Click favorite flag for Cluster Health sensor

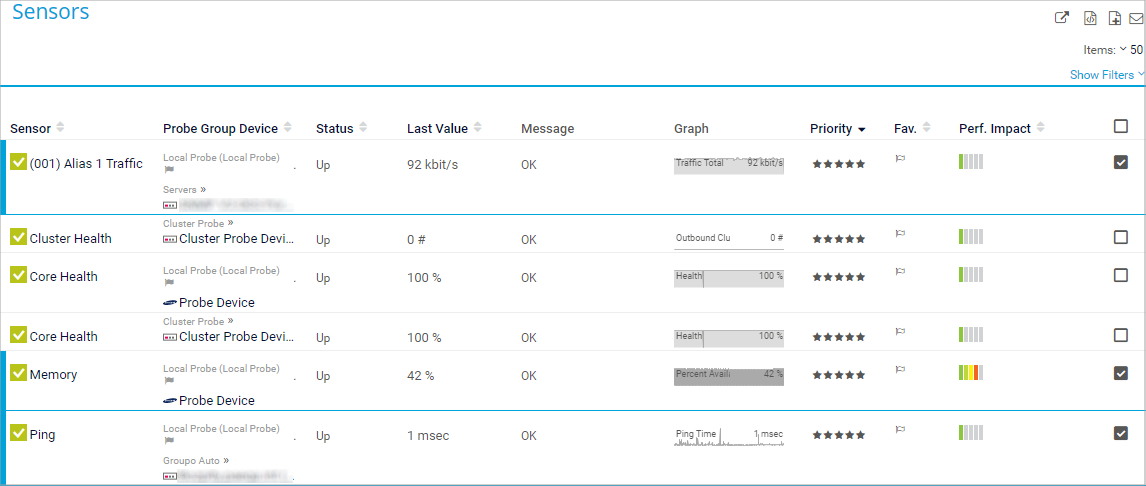click(899, 235)
